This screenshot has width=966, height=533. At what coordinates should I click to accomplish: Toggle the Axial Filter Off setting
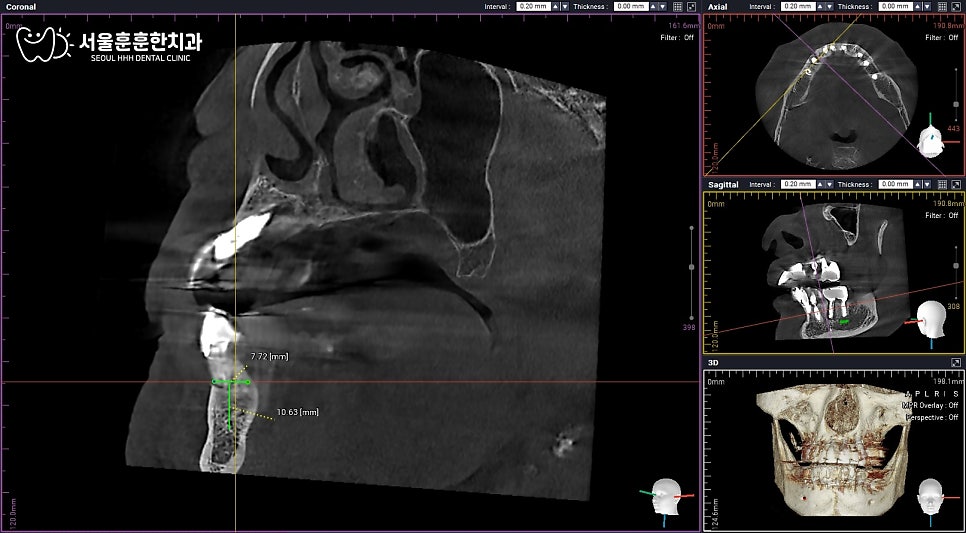click(x=941, y=38)
